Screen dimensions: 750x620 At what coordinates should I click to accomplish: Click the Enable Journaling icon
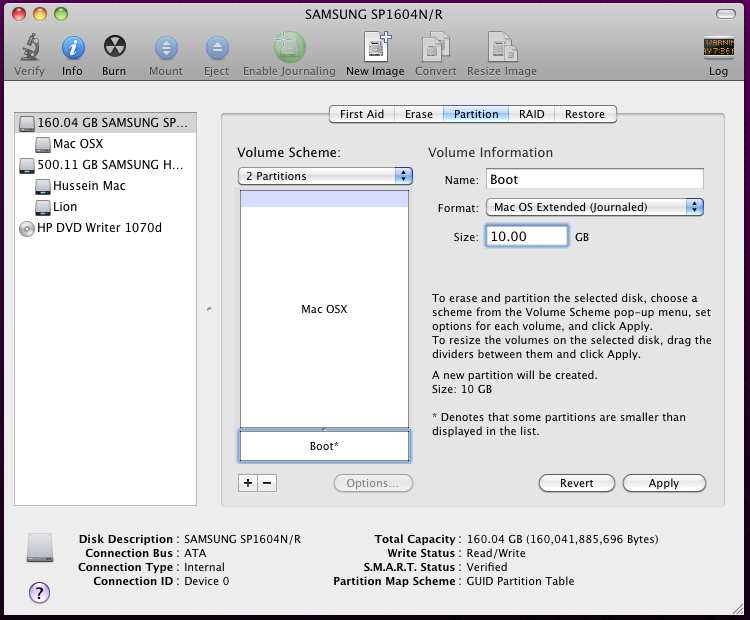point(289,47)
